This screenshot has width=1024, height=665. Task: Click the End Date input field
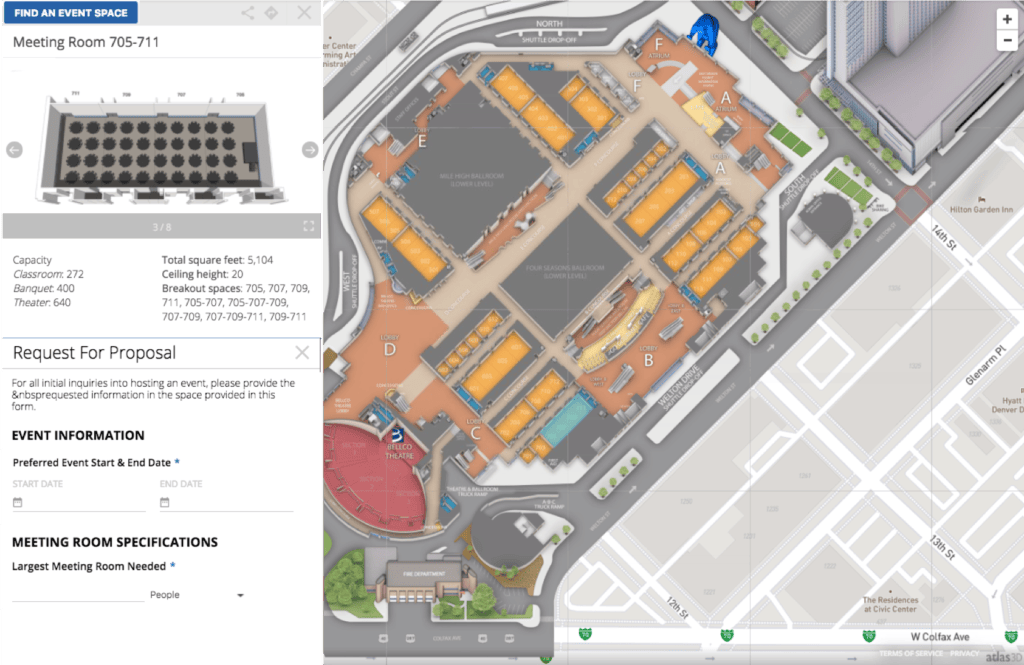pyautogui.click(x=232, y=503)
